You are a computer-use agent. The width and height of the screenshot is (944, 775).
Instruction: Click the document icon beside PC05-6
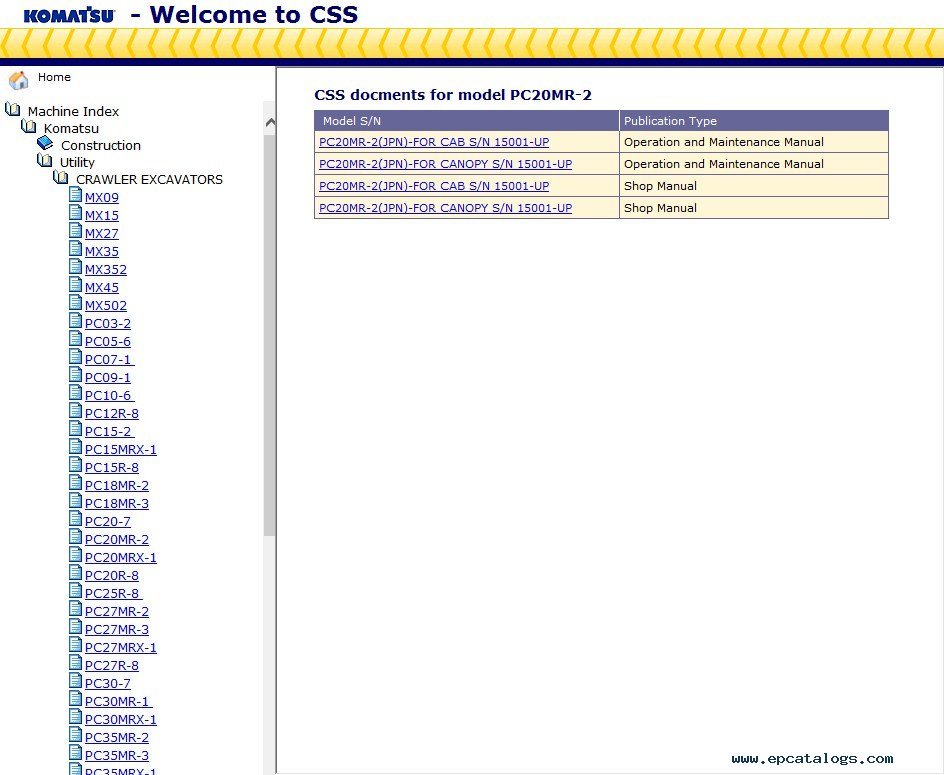pos(75,339)
